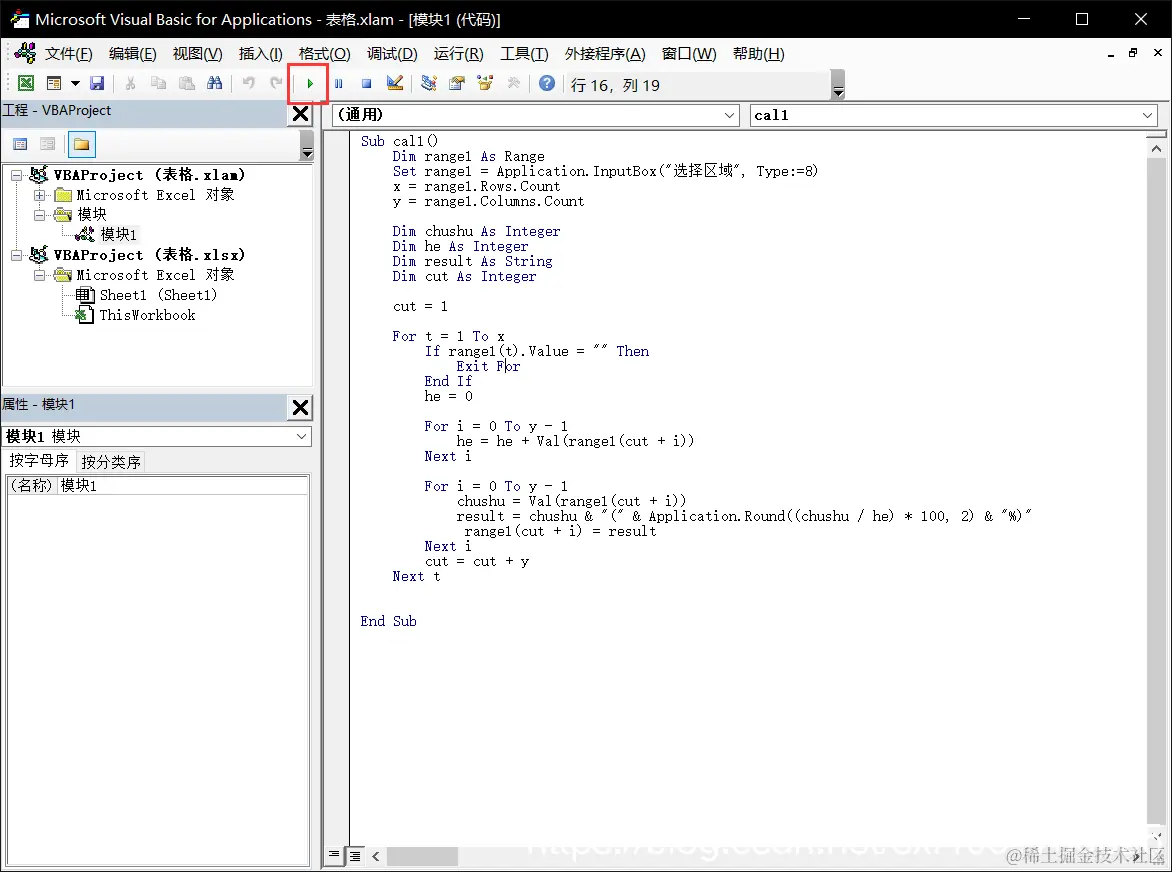Select Sheet1 (Sheet1) in project tree
1172x872 pixels.
click(x=158, y=295)
